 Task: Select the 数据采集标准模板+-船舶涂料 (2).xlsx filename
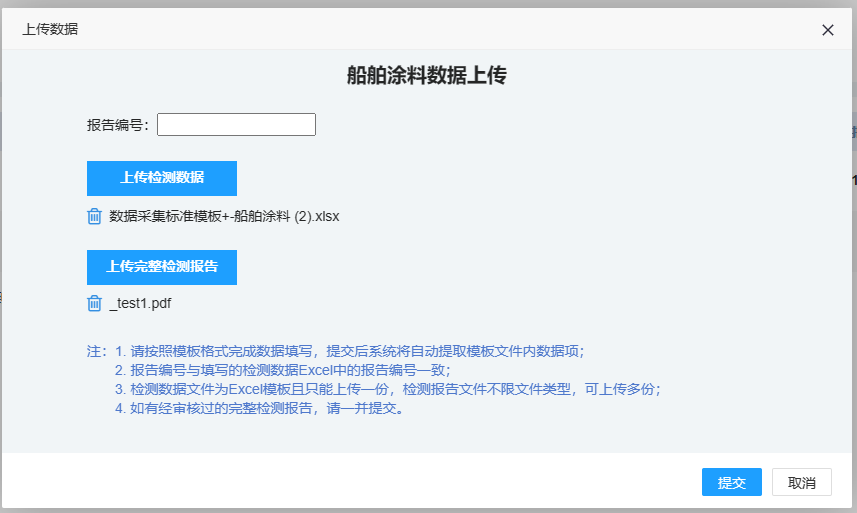tap(224, 216)
